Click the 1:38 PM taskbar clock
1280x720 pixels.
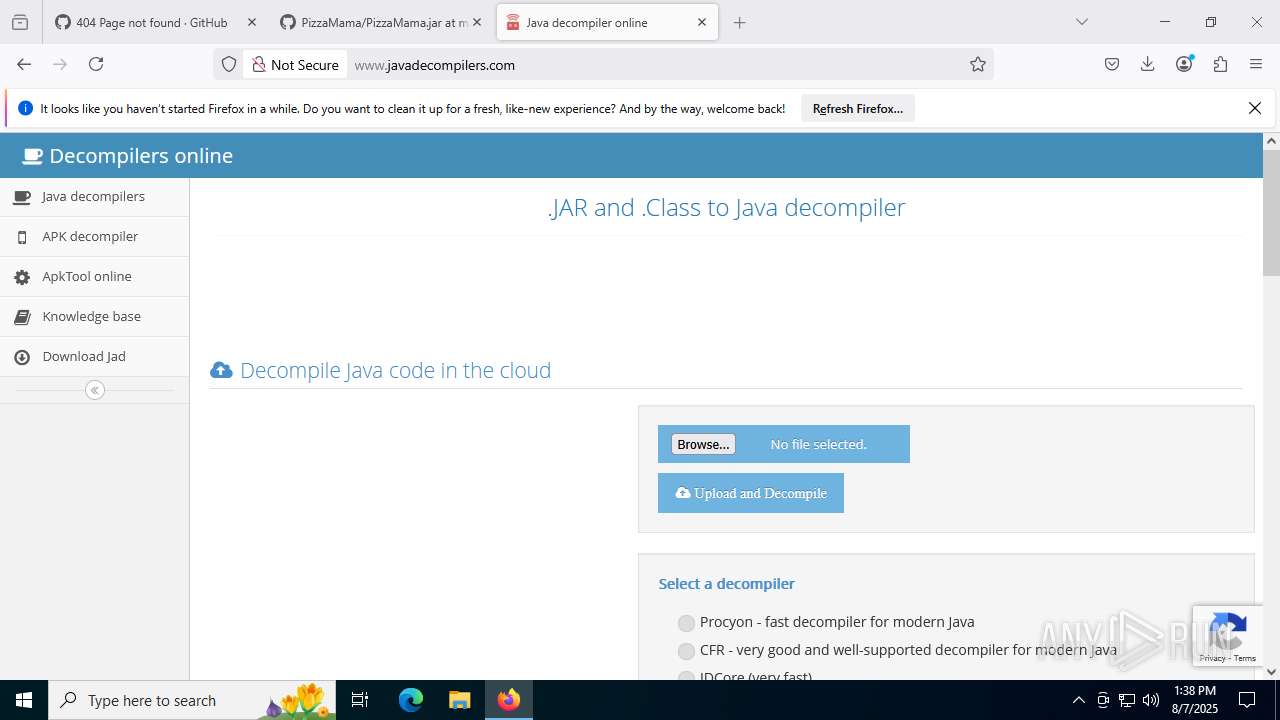1195,700
